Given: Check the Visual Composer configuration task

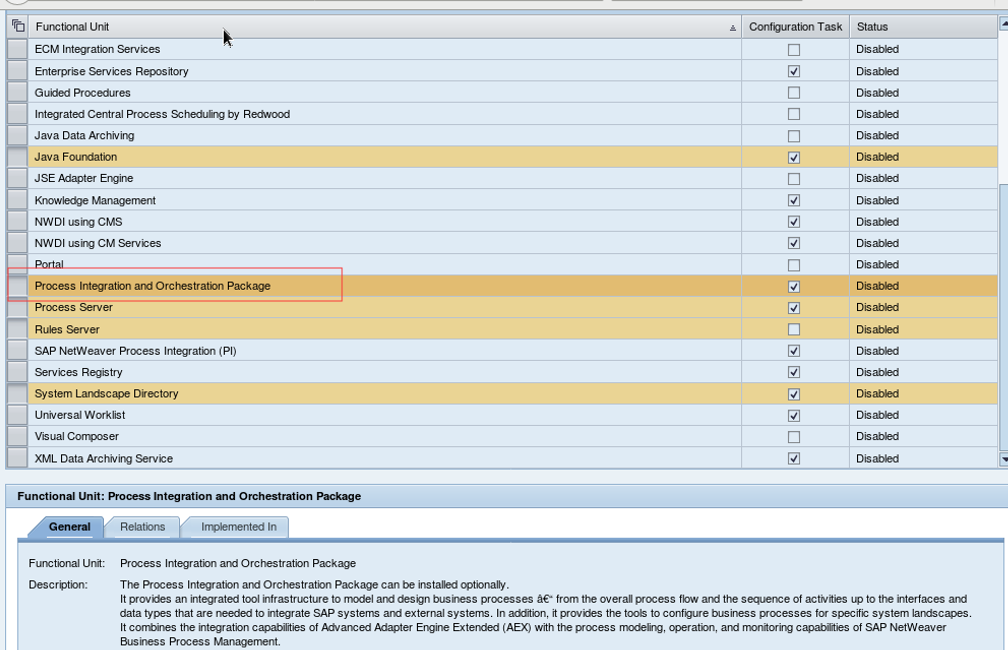Looking at the screenshot, I should pos(795,436).
